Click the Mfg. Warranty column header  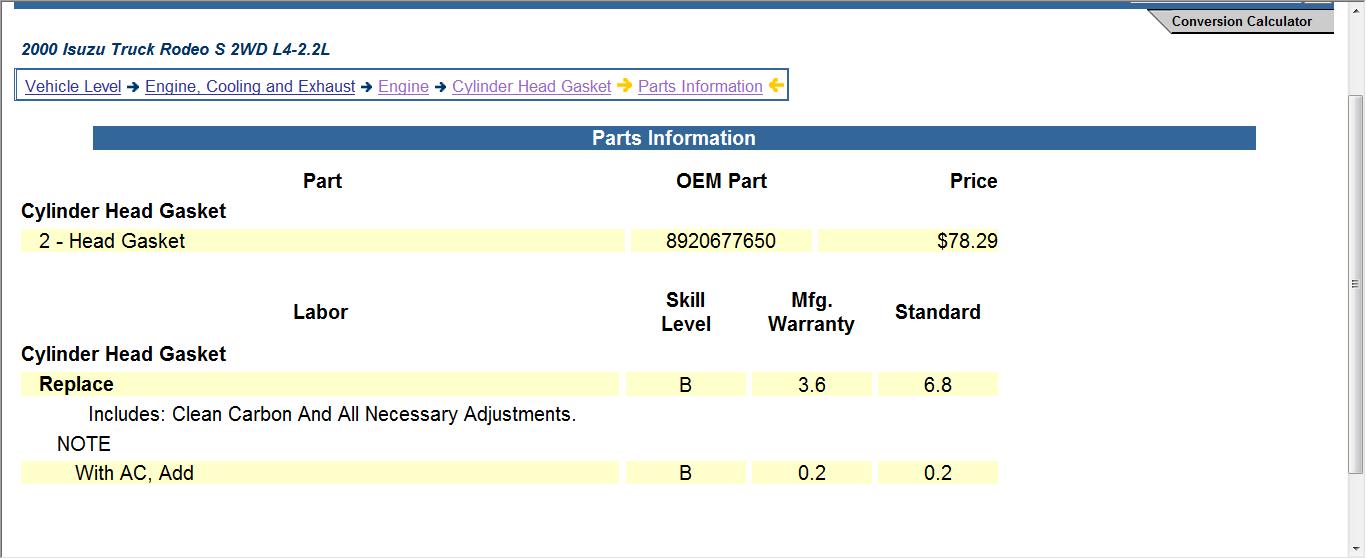811,312
